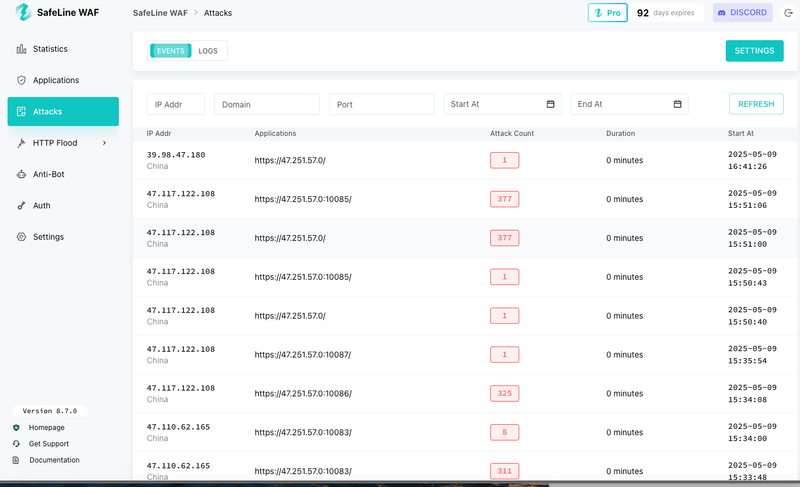Click the Duration column header
The image size is (800, 487).
coord(620,133)
